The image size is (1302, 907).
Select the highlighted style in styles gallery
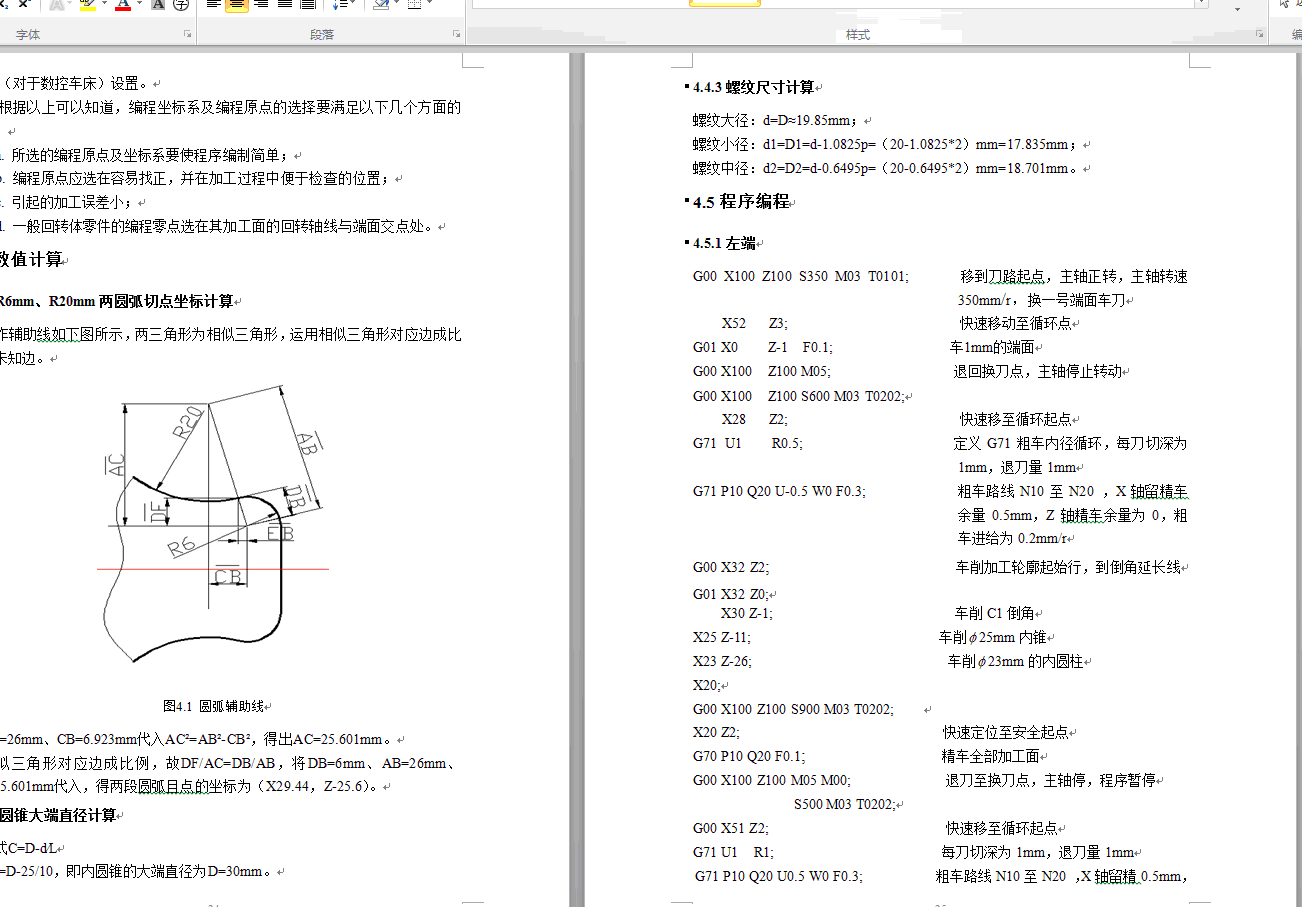point(725,4)
